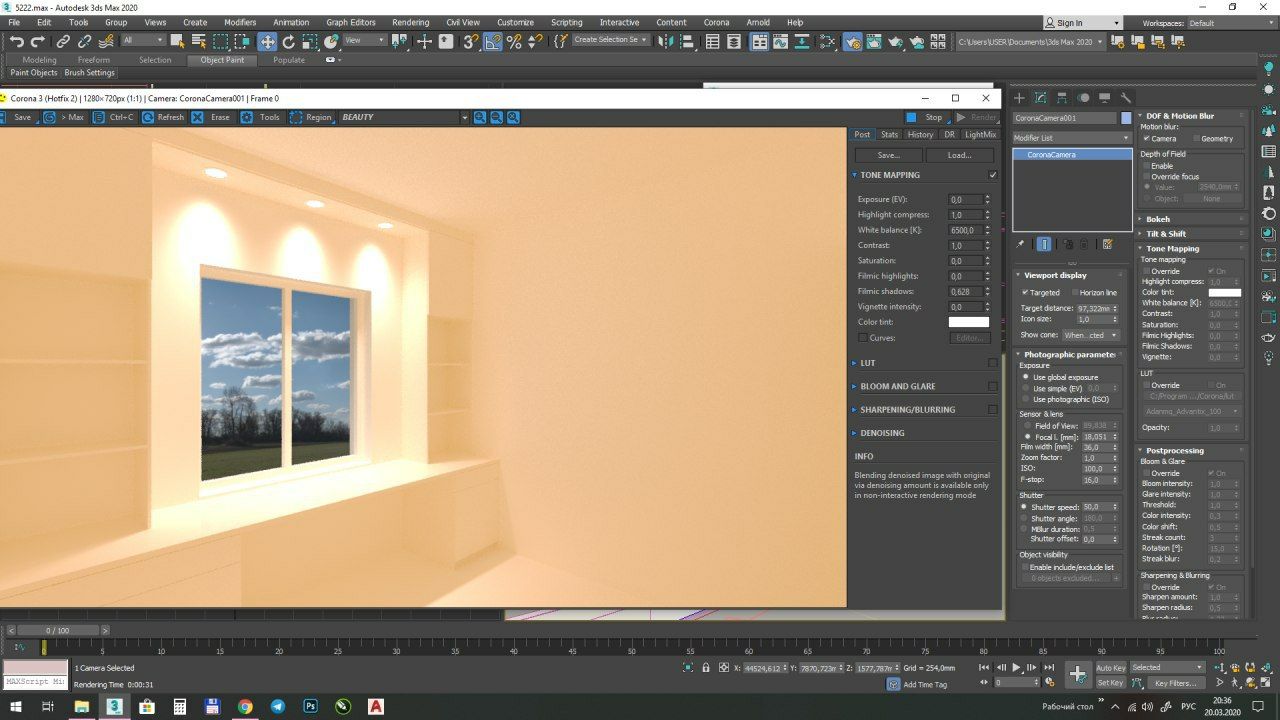Toggle the Tone Mapping checkbox in VFB
This screenshot has width=1280, height=720.
point(993,175)
